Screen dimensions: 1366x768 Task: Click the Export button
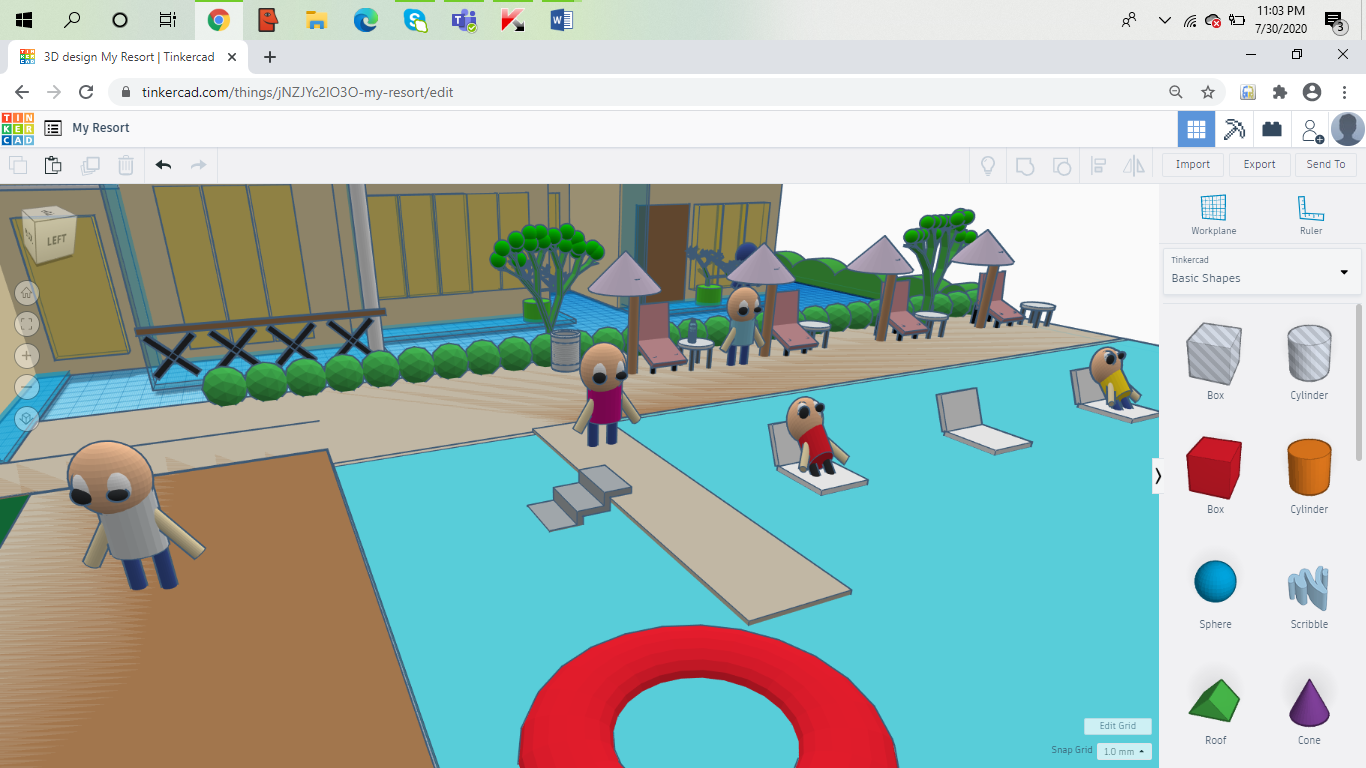1259,165
